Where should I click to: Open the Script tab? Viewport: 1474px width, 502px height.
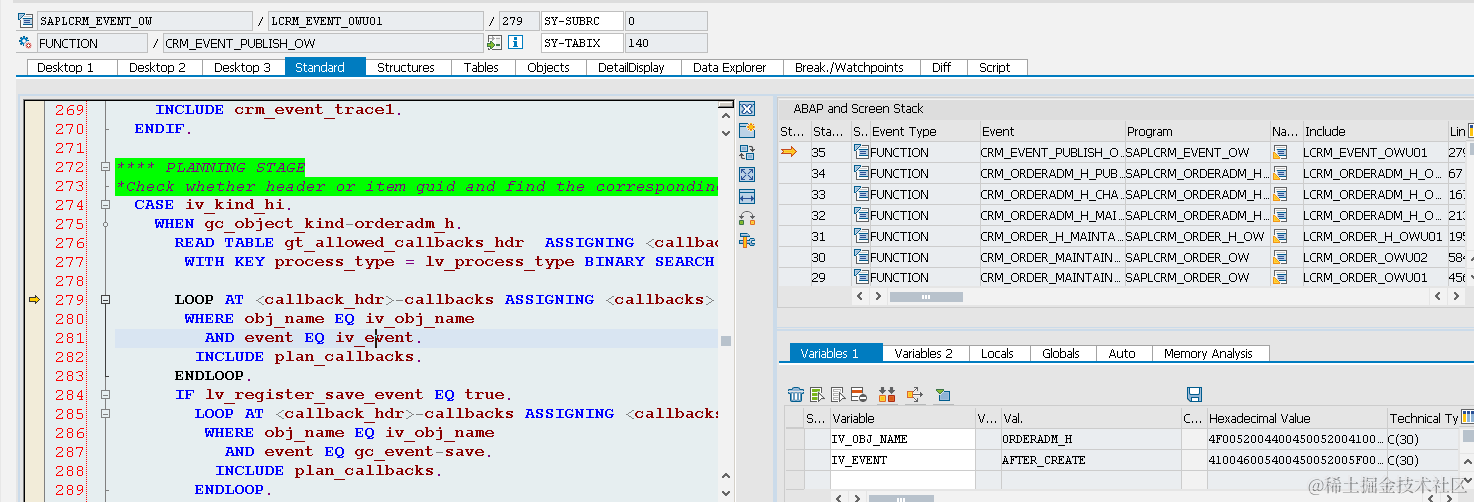995,67
